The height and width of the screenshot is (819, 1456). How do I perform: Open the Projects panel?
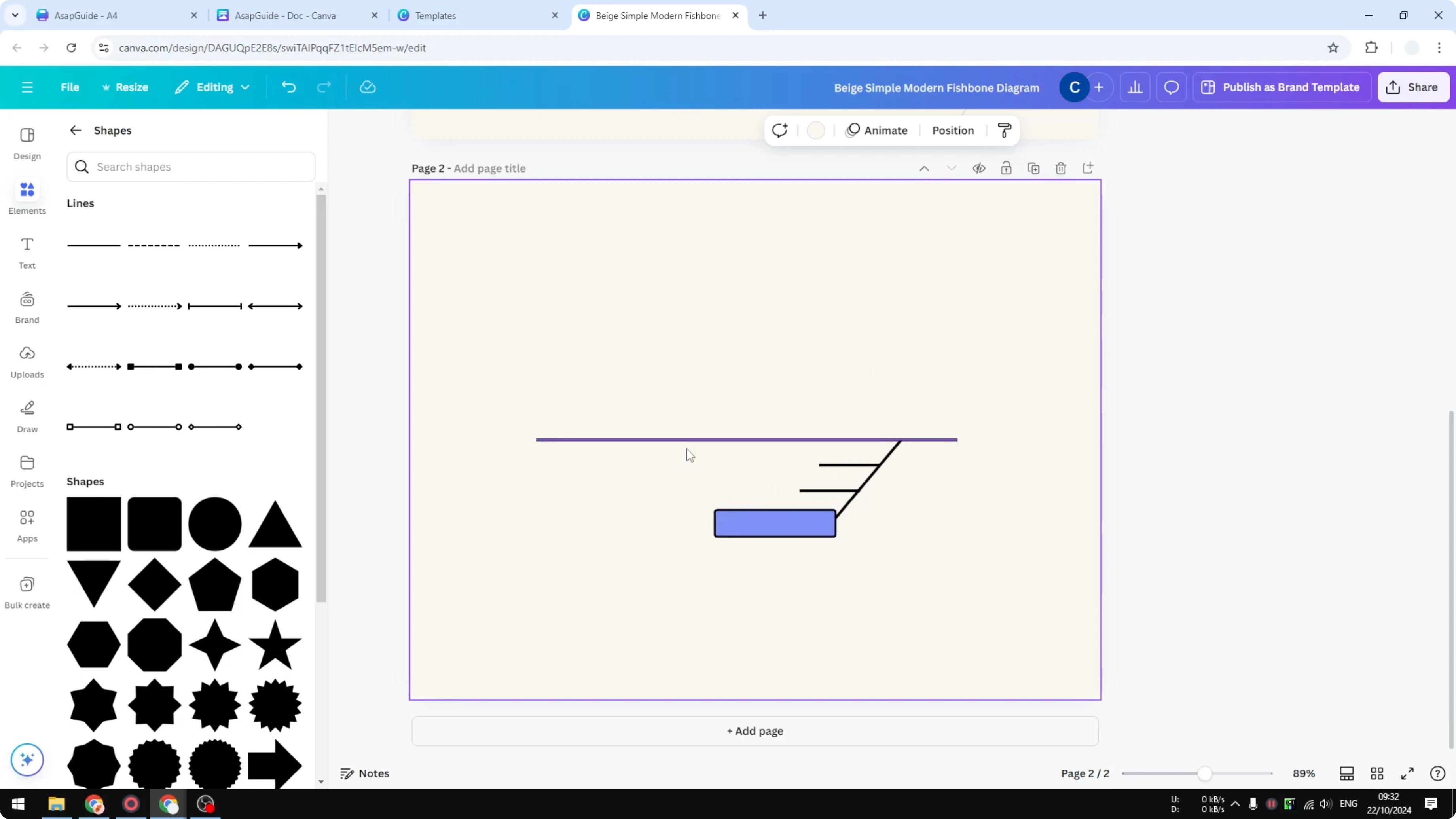point(27,471)
